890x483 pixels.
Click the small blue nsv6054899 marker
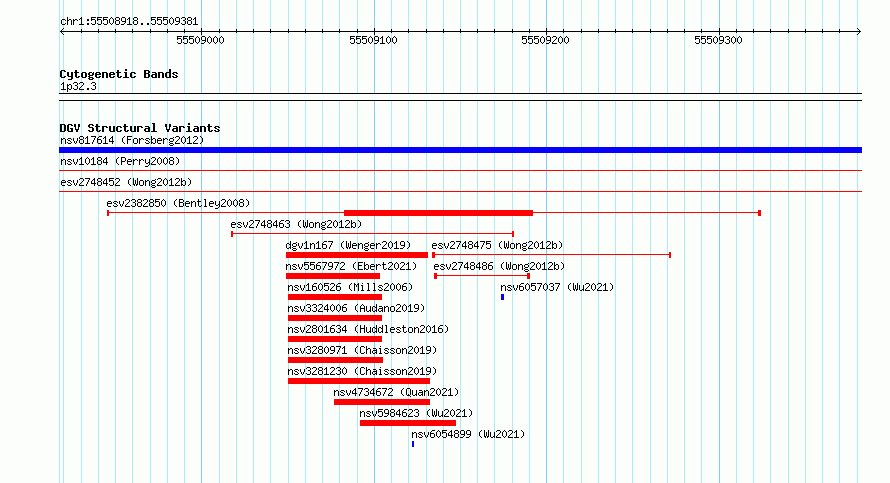point(413,444)
